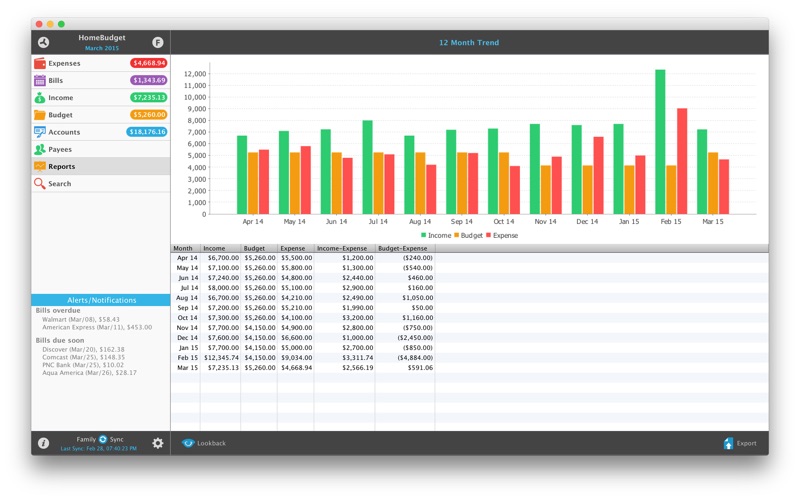Select the Income money bag icon
This screenshot has height=500, width=800.
pos(40,97)
